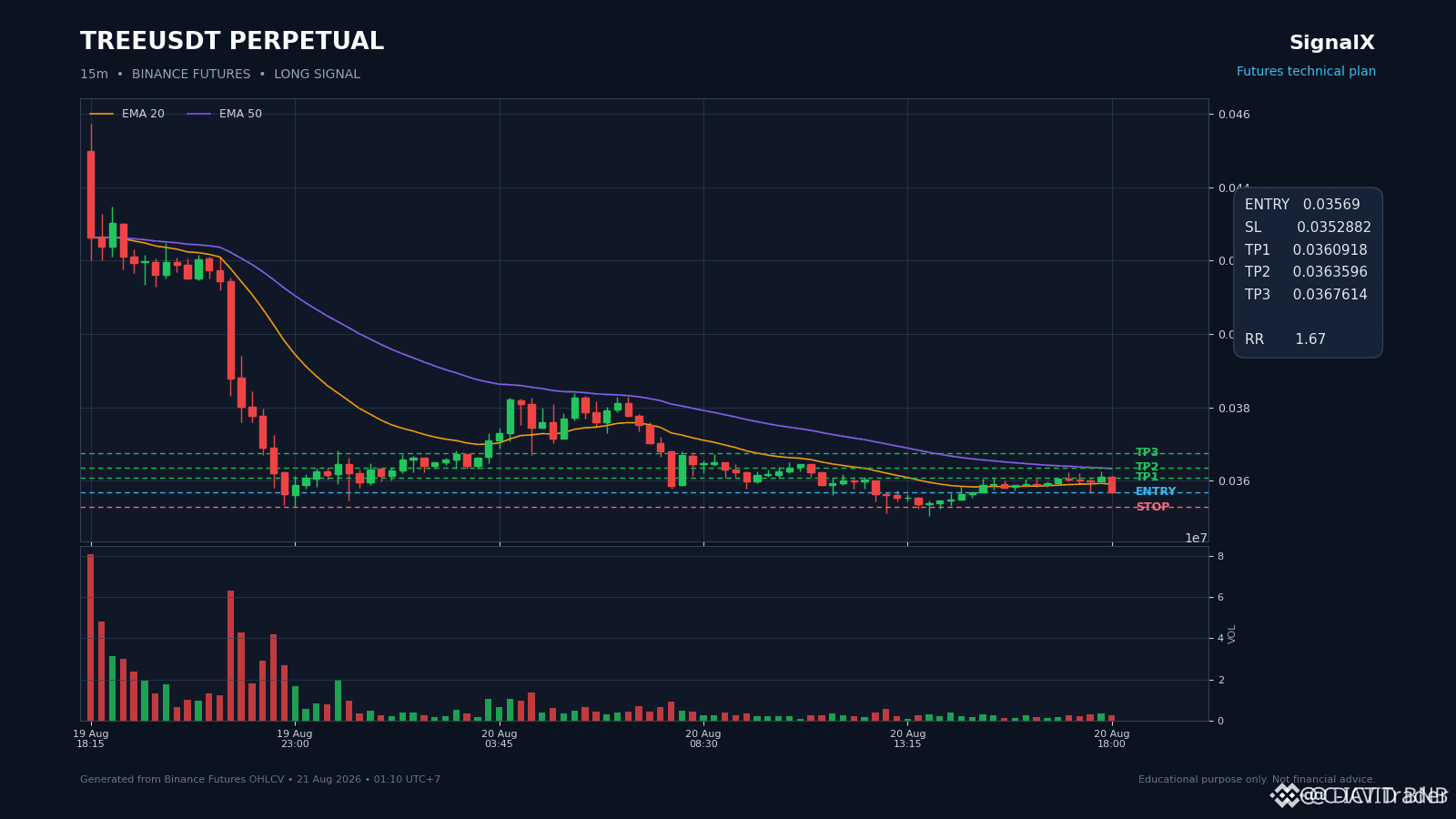The image size is (1456, 819).
Task: Click the 0.036 price axis label
Action: tap(1234, 481)
